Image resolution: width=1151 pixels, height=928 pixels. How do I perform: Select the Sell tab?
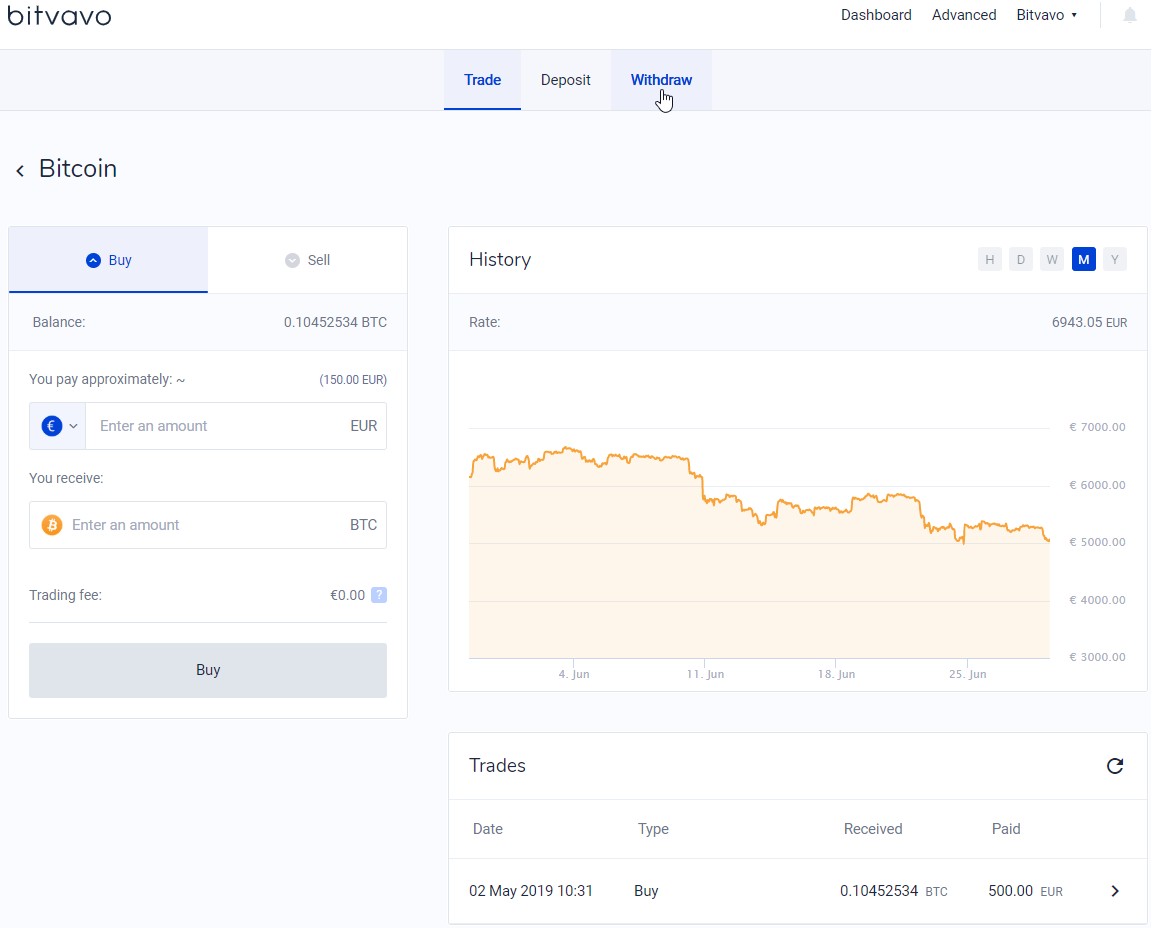click(307, 260)
